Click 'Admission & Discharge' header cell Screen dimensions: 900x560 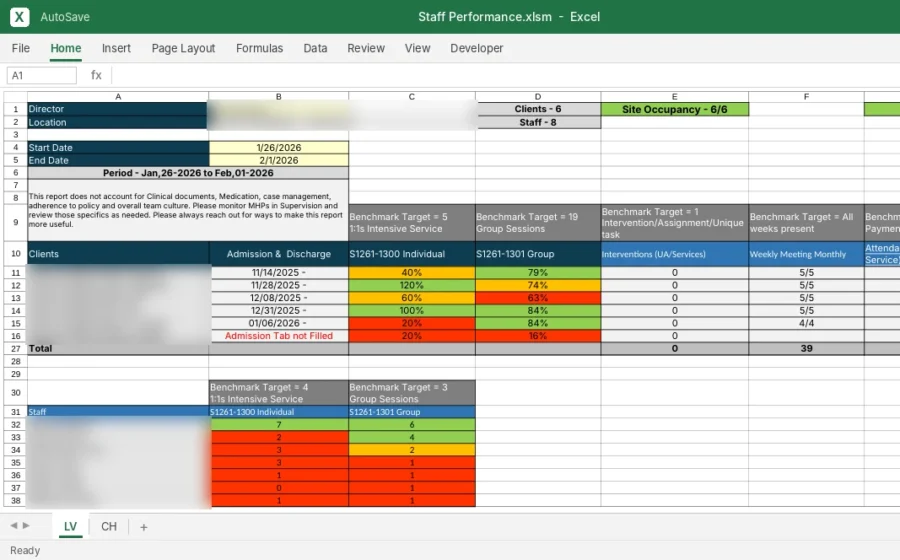pos(278,254)
